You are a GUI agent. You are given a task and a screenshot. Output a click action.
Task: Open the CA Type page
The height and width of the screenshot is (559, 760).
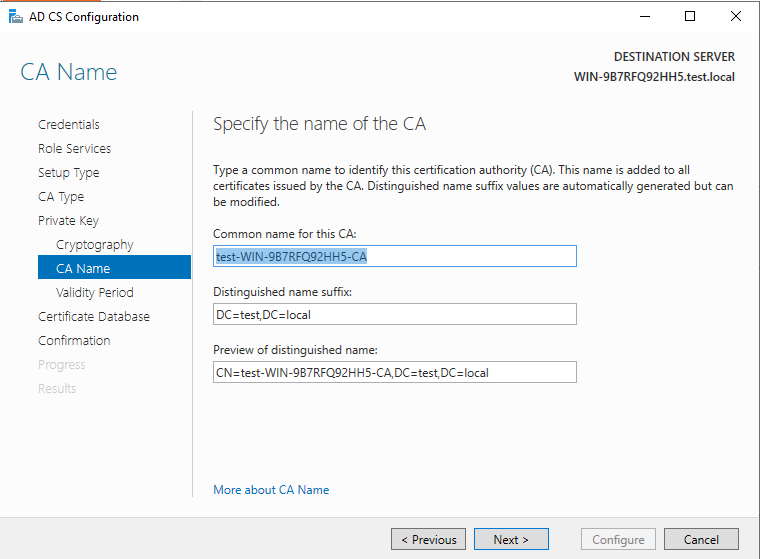click(x=61, y=197)
